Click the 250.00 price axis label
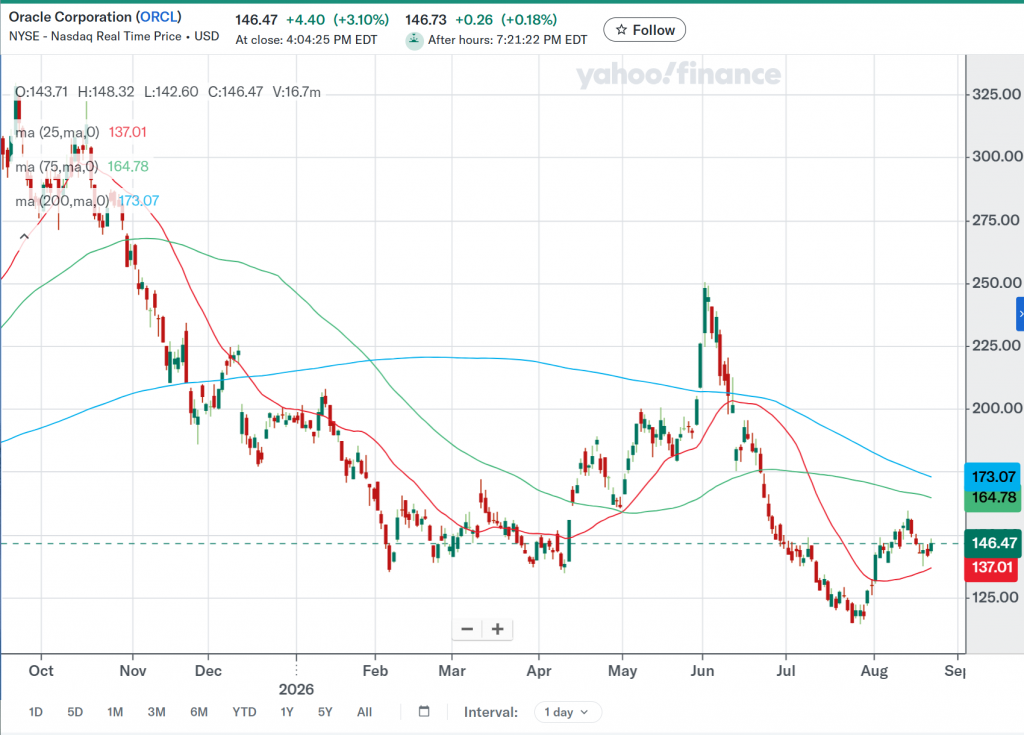The image size is (1024, 735). click(x=996, y=283)
